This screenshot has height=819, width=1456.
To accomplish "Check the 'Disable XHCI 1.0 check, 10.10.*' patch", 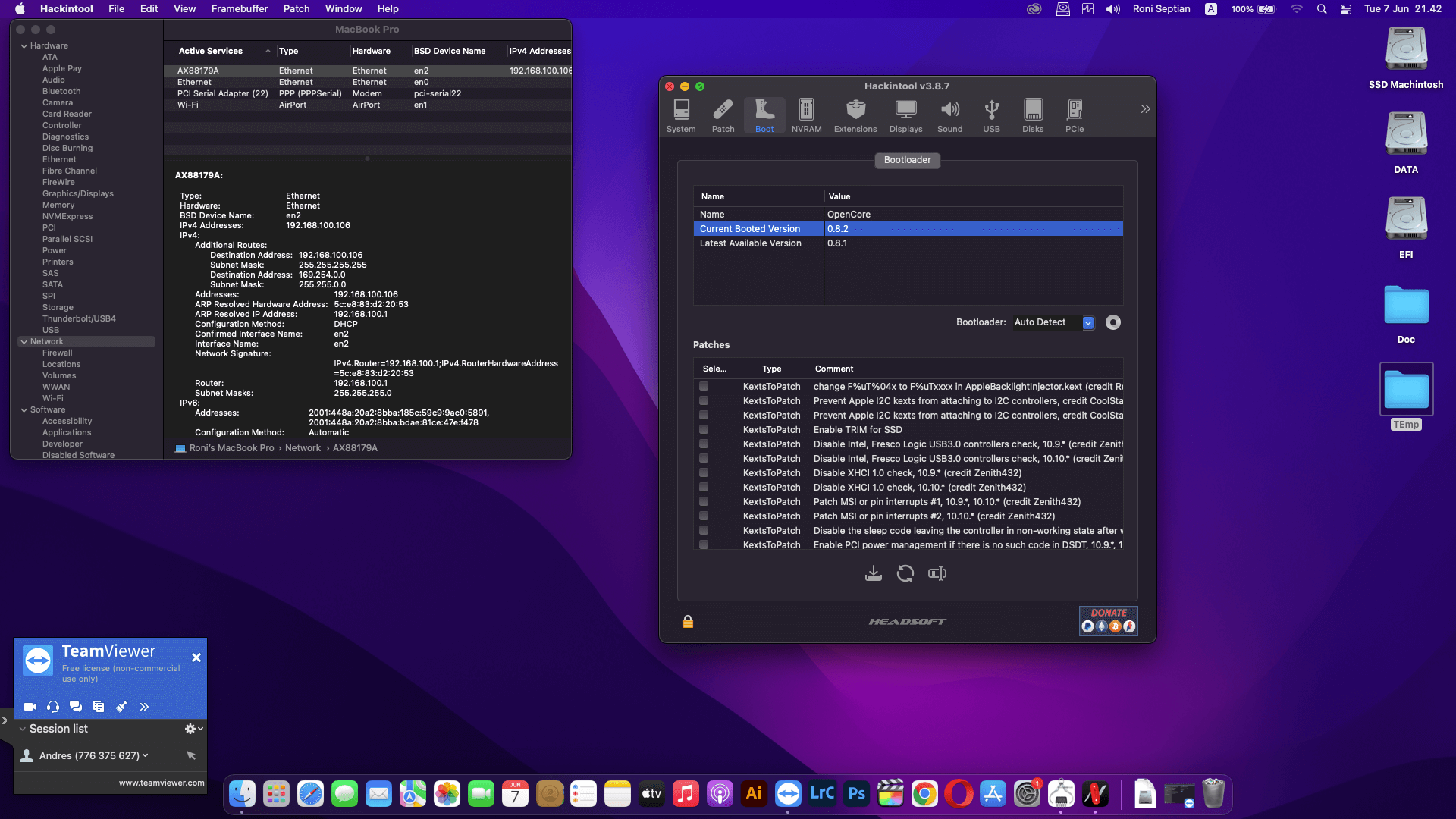I will 704,488.
